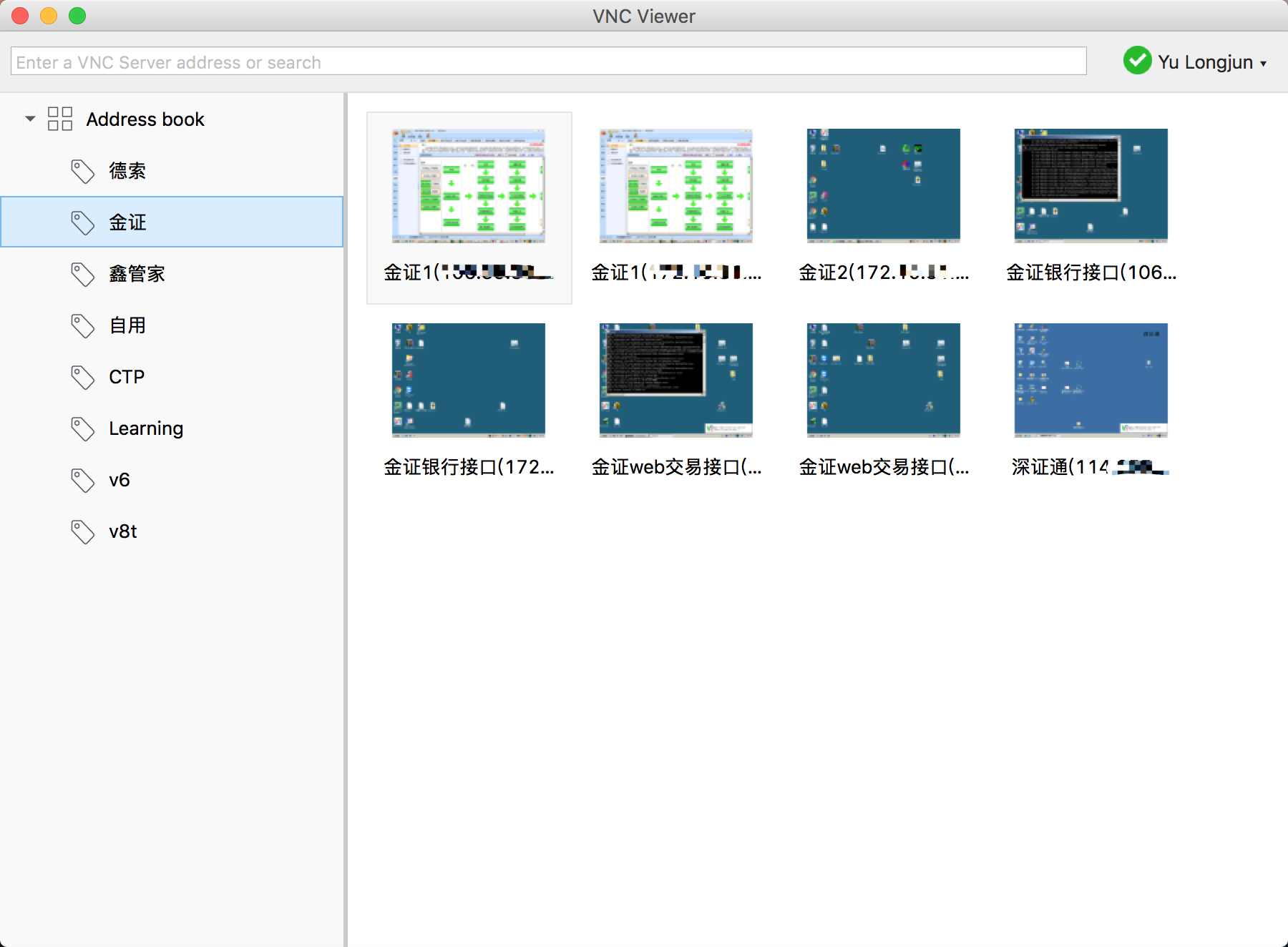Close the VNC Viewer window
1288x947 pixels.
coord(20,16)
